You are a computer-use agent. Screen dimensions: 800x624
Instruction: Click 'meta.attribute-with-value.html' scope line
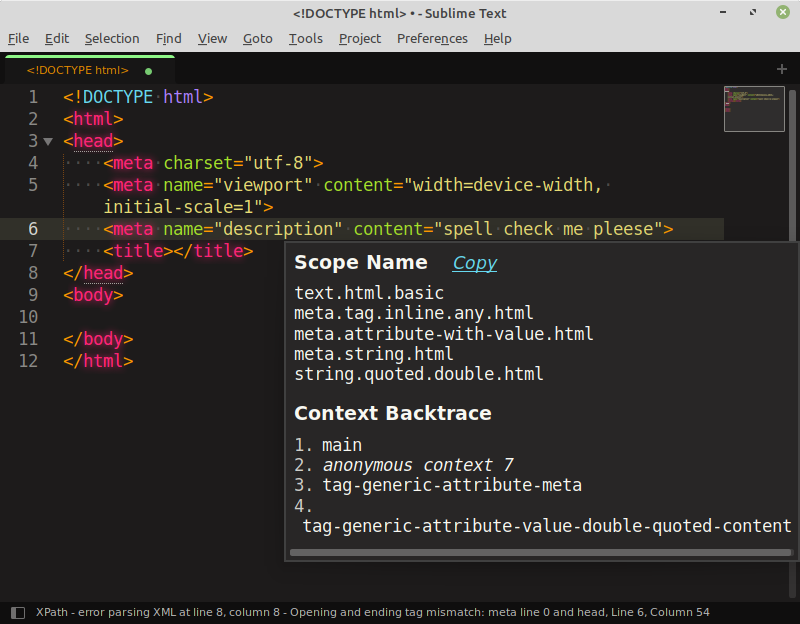[x=444, y=334]
